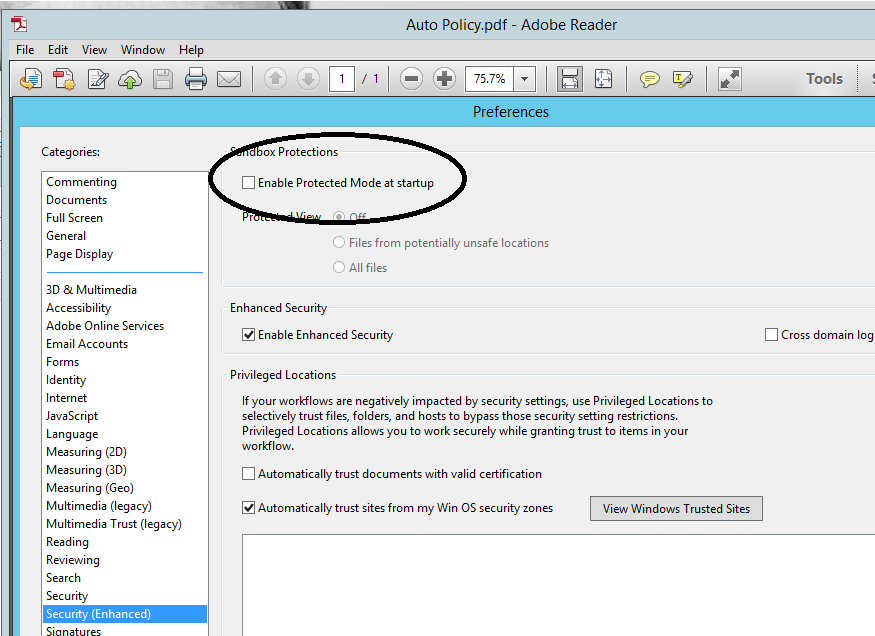Enable Protected Mode at startup
Viewport: 875px width, 636px height.
pos(249,183)
